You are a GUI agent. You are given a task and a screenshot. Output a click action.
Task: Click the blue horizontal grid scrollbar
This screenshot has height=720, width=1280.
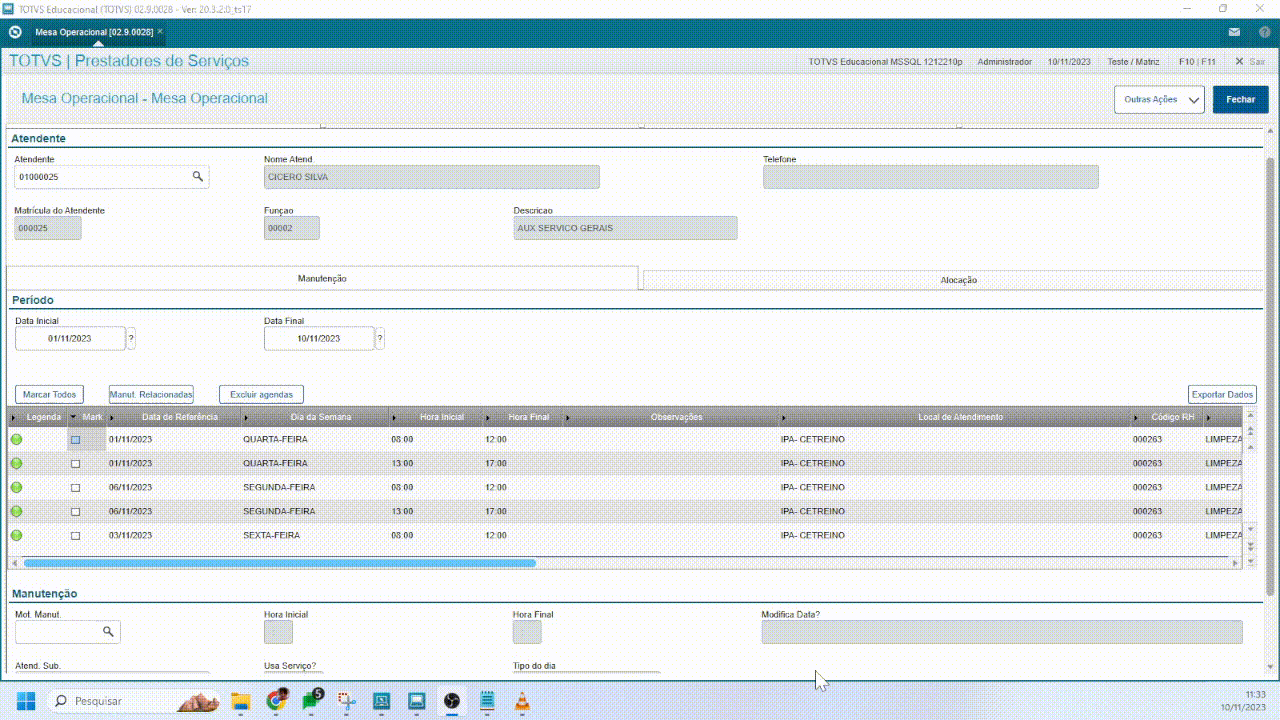(x=279, y=563)
